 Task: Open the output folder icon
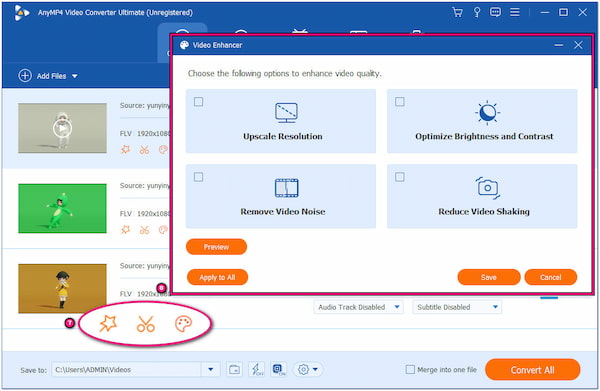click(x=234, y=370)
